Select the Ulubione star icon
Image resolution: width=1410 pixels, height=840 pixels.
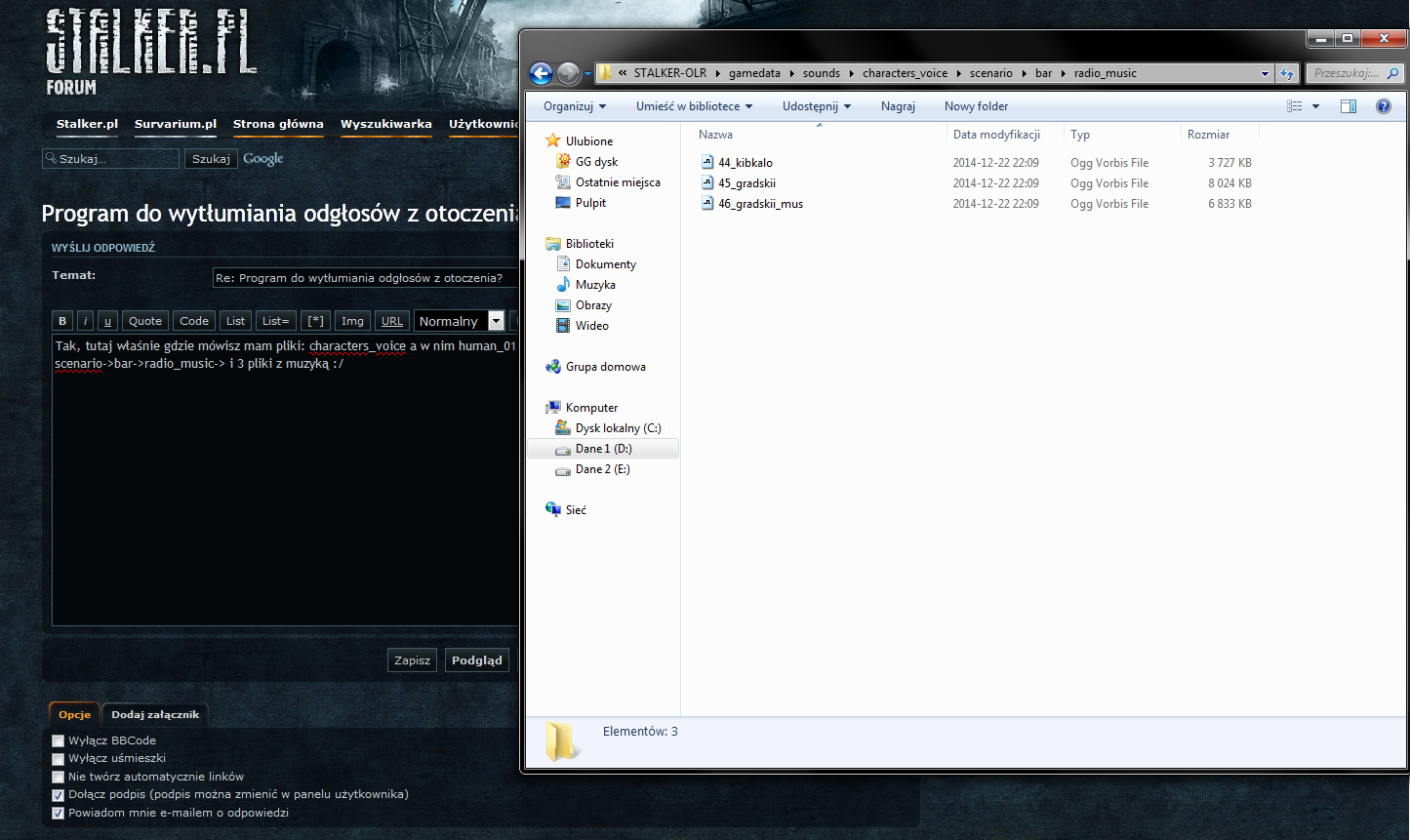tap(553, 140)
